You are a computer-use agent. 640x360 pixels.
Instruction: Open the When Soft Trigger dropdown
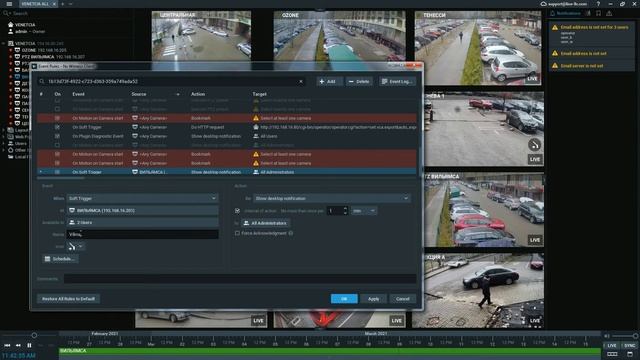click(x=142, y=198)
